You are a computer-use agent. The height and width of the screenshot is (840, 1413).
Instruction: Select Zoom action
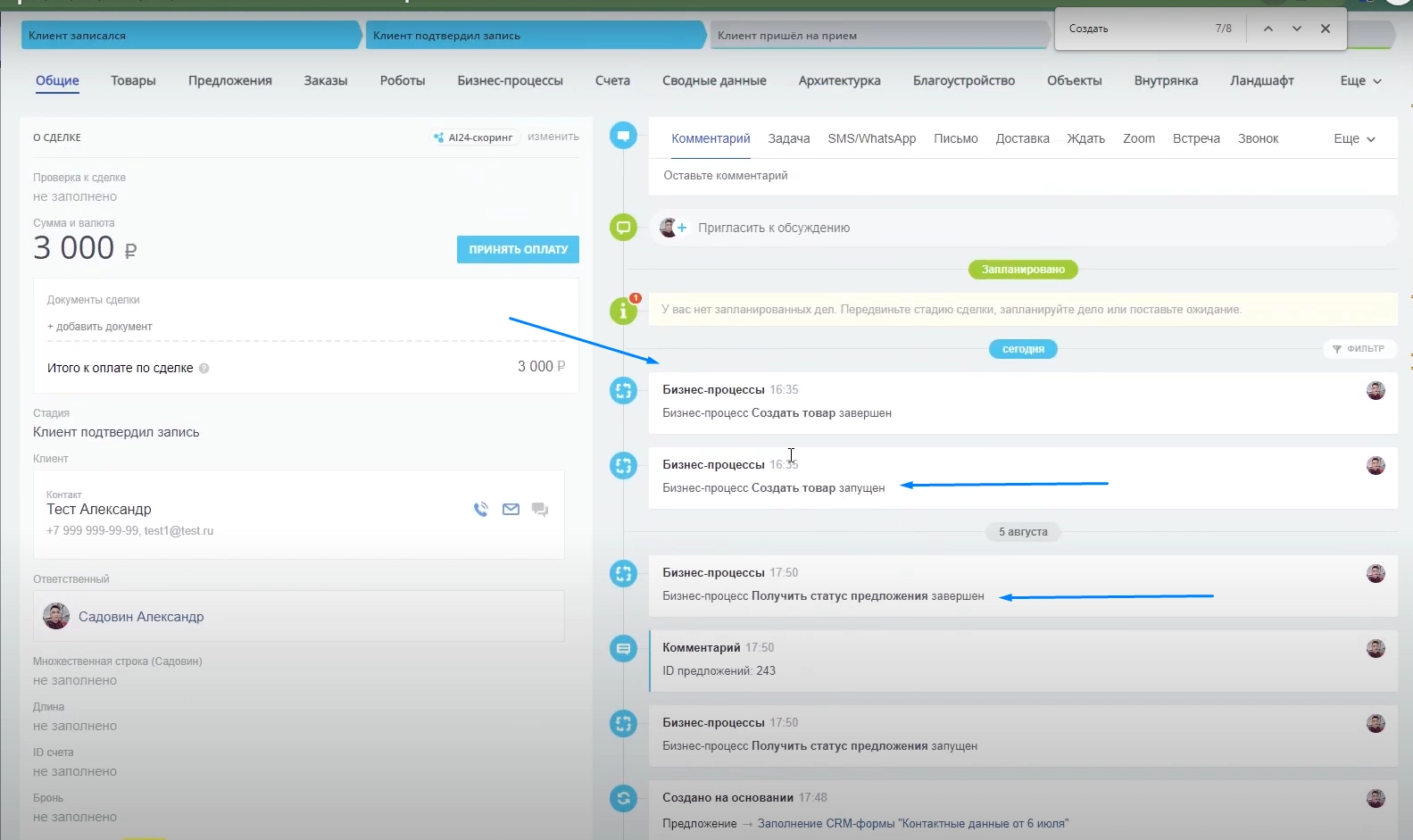[x=1139, y=138]
